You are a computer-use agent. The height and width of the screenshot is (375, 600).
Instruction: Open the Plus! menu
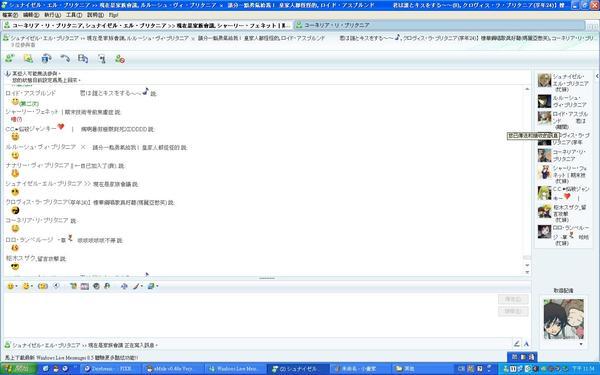coord(113,15)
